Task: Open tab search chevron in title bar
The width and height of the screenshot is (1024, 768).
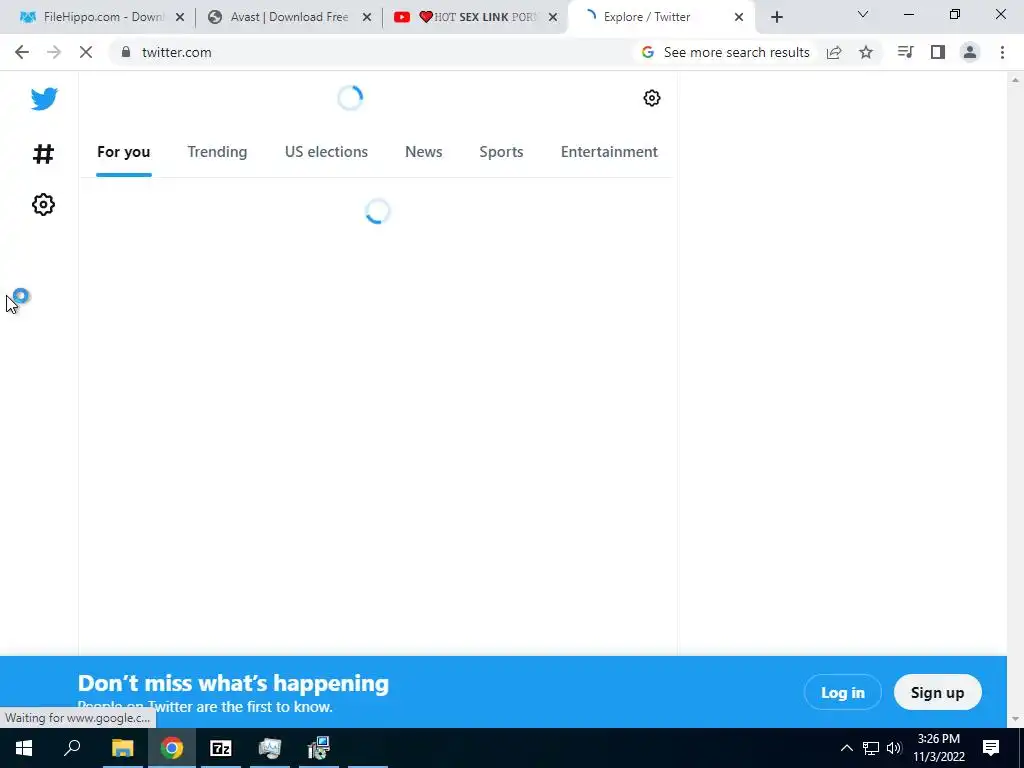Action: click(863, 14)
